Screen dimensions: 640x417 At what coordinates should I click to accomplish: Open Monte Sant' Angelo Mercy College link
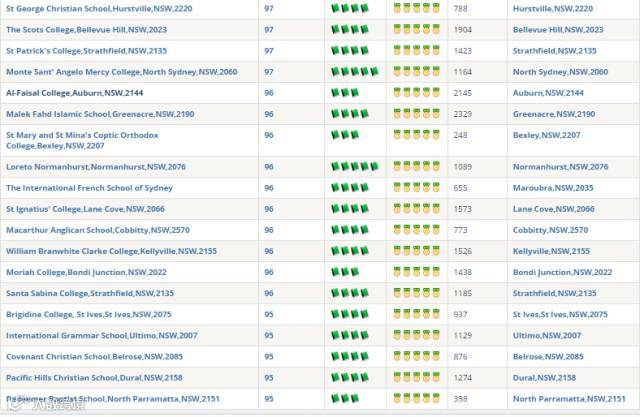coord(121,72)
